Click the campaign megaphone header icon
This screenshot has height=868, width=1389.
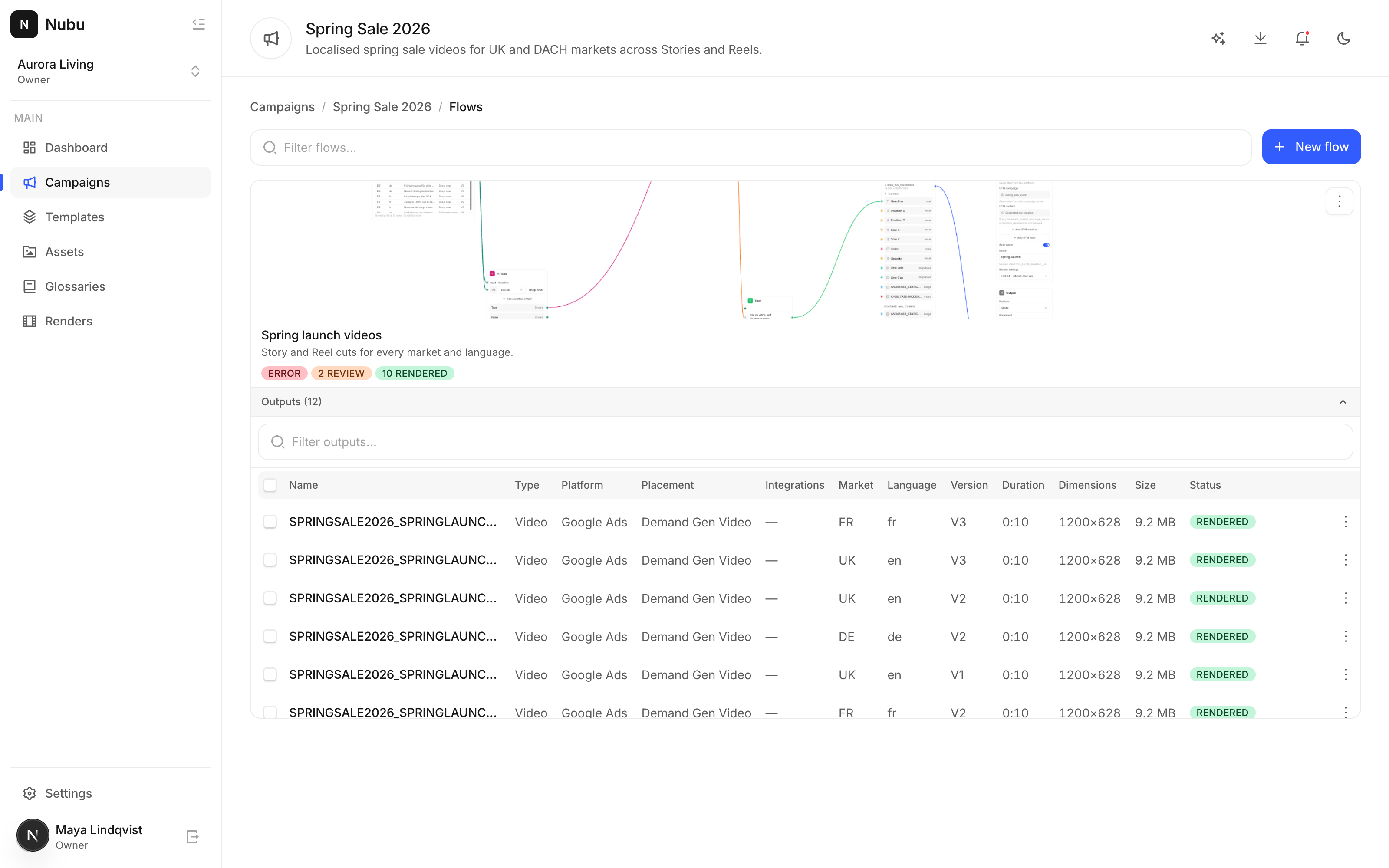271,39
